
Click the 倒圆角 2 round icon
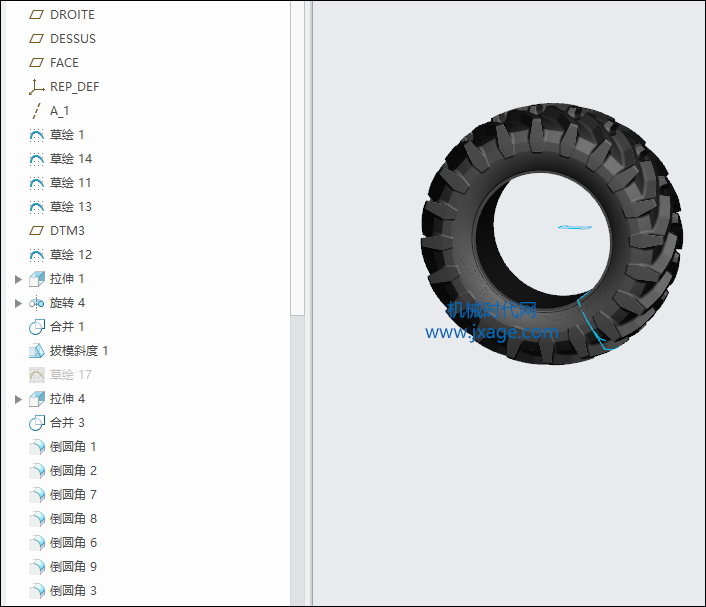tap(37, 471)
